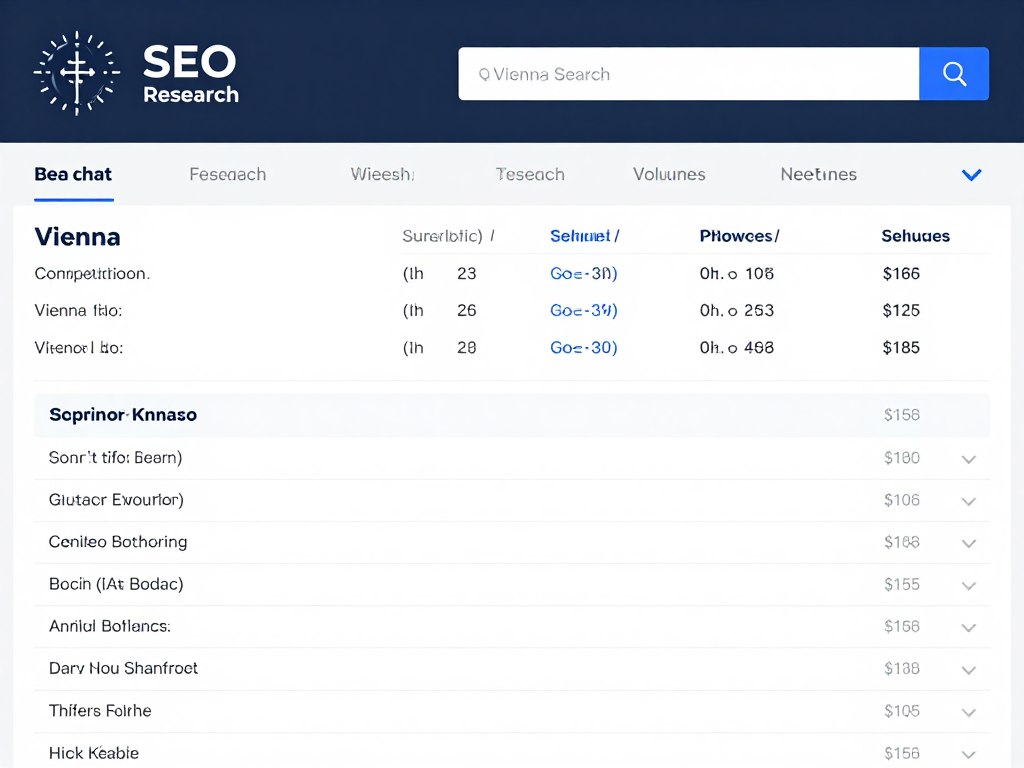
Task: Expand the Thifers Folrhe row chevron
Action: tap(968, 712)
